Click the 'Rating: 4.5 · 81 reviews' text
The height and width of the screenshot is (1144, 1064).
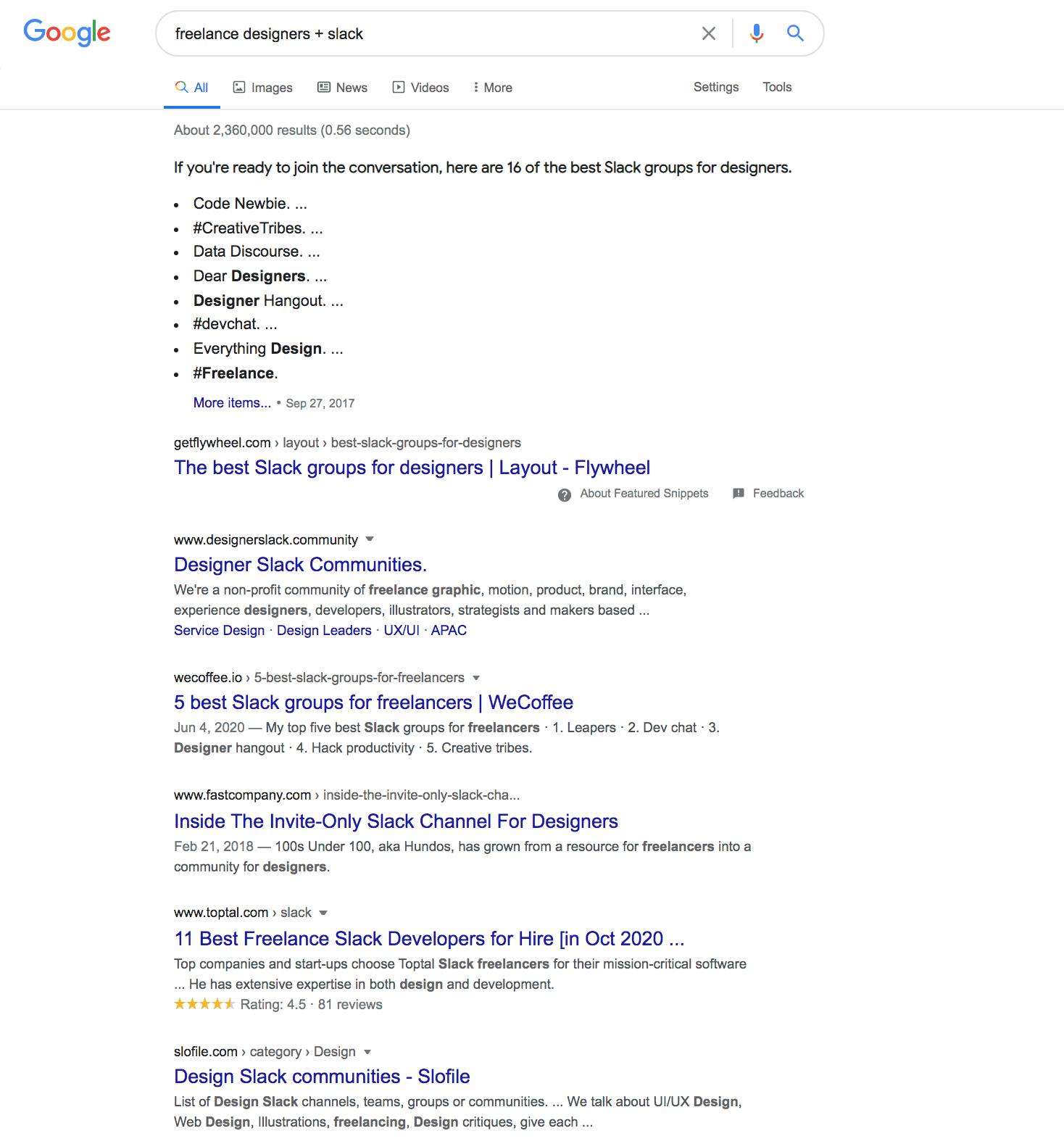coord(311,1005)
